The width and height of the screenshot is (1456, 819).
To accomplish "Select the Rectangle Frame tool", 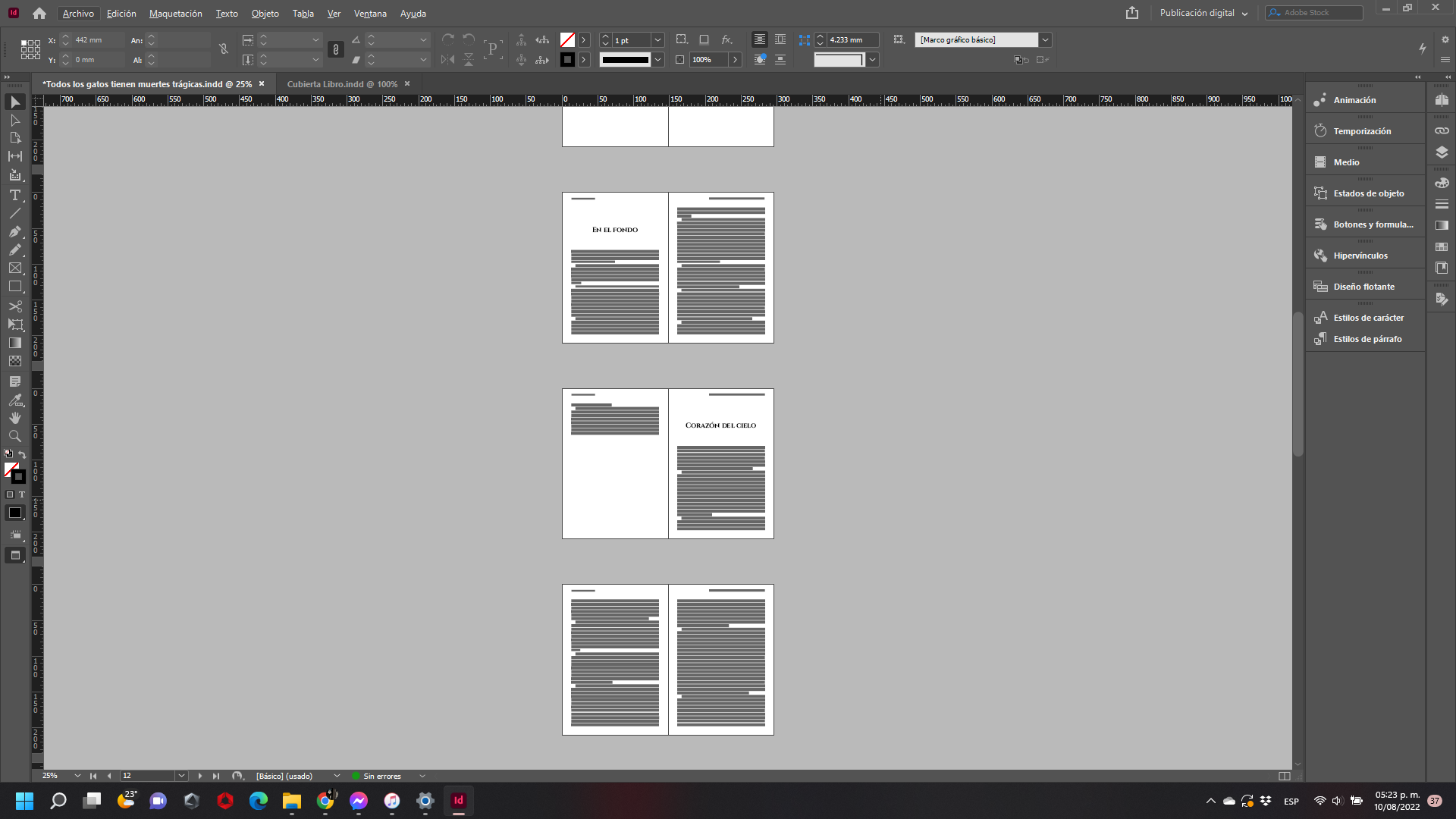I will (x=15, y=268).
